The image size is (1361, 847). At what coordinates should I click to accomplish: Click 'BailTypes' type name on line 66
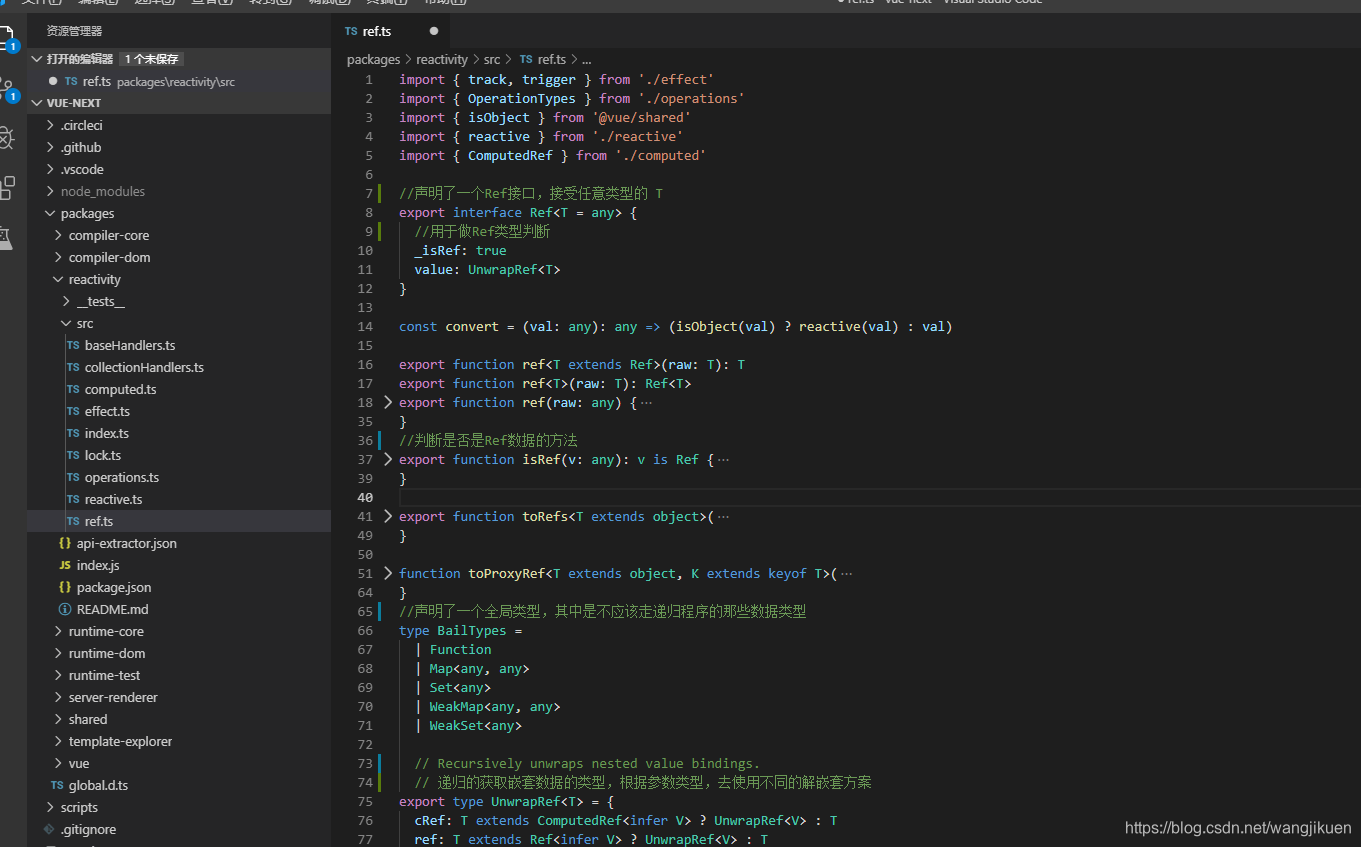tap(472, 630)
